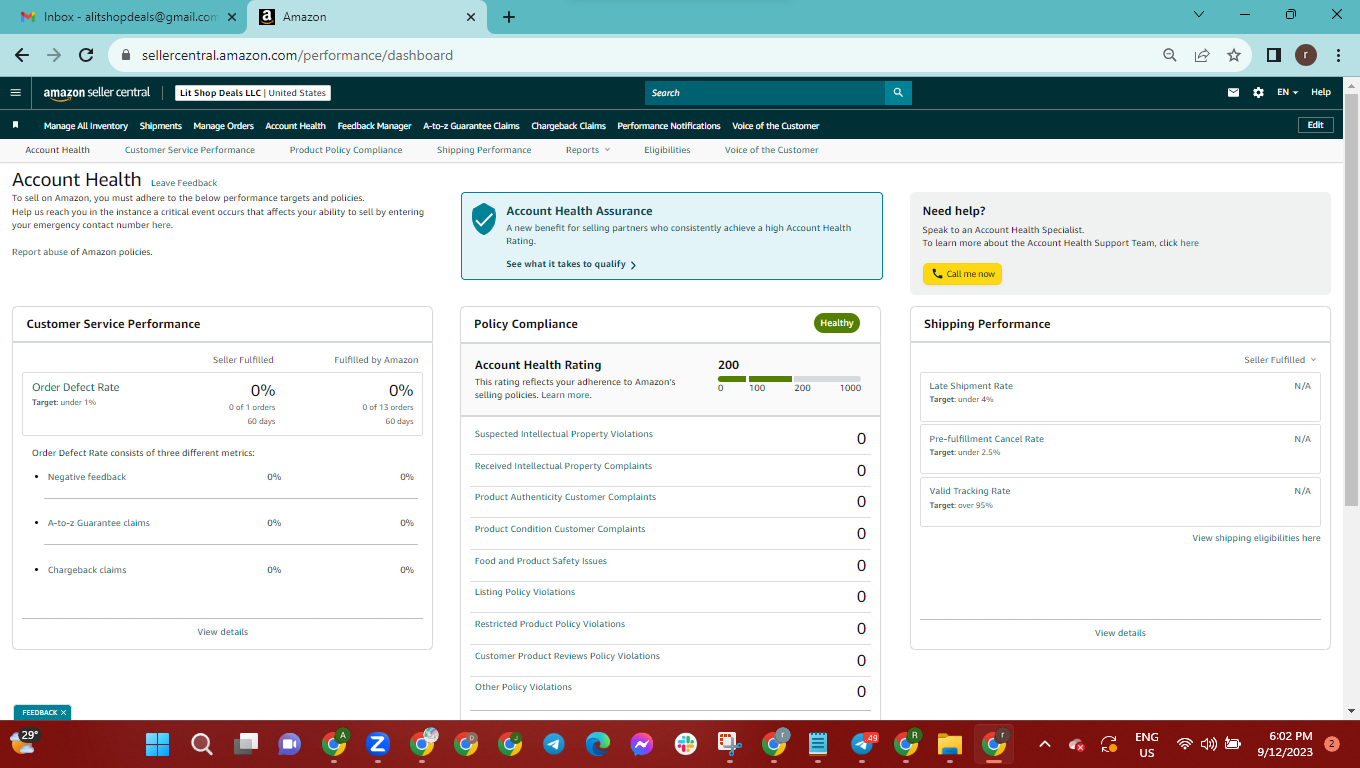Click the Help link in header
This screenshot has width=1360, height=768.
(x=1321, y=93)
